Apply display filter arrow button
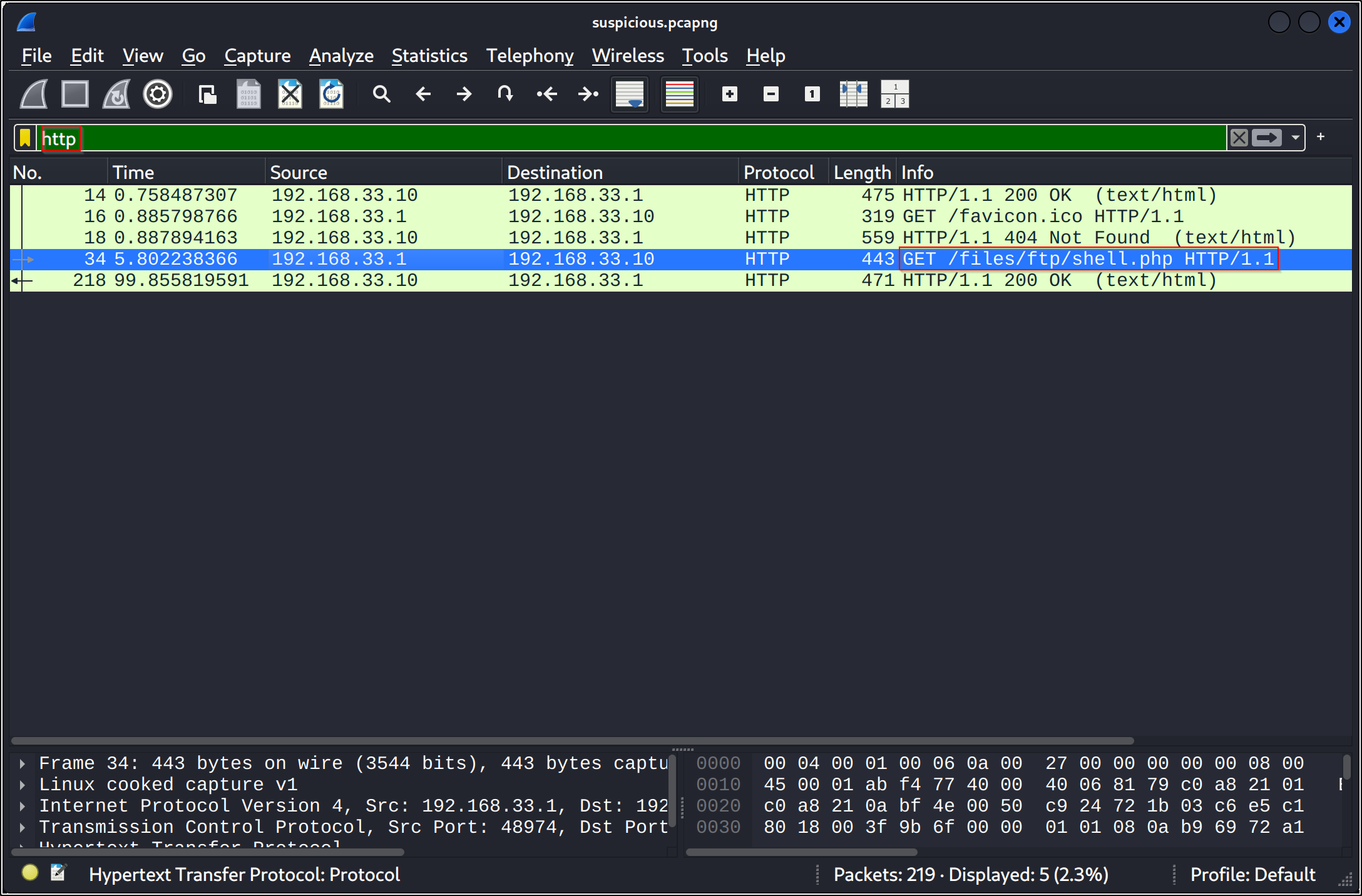This screenshot has height=896, width=1362. (1267, 138)
